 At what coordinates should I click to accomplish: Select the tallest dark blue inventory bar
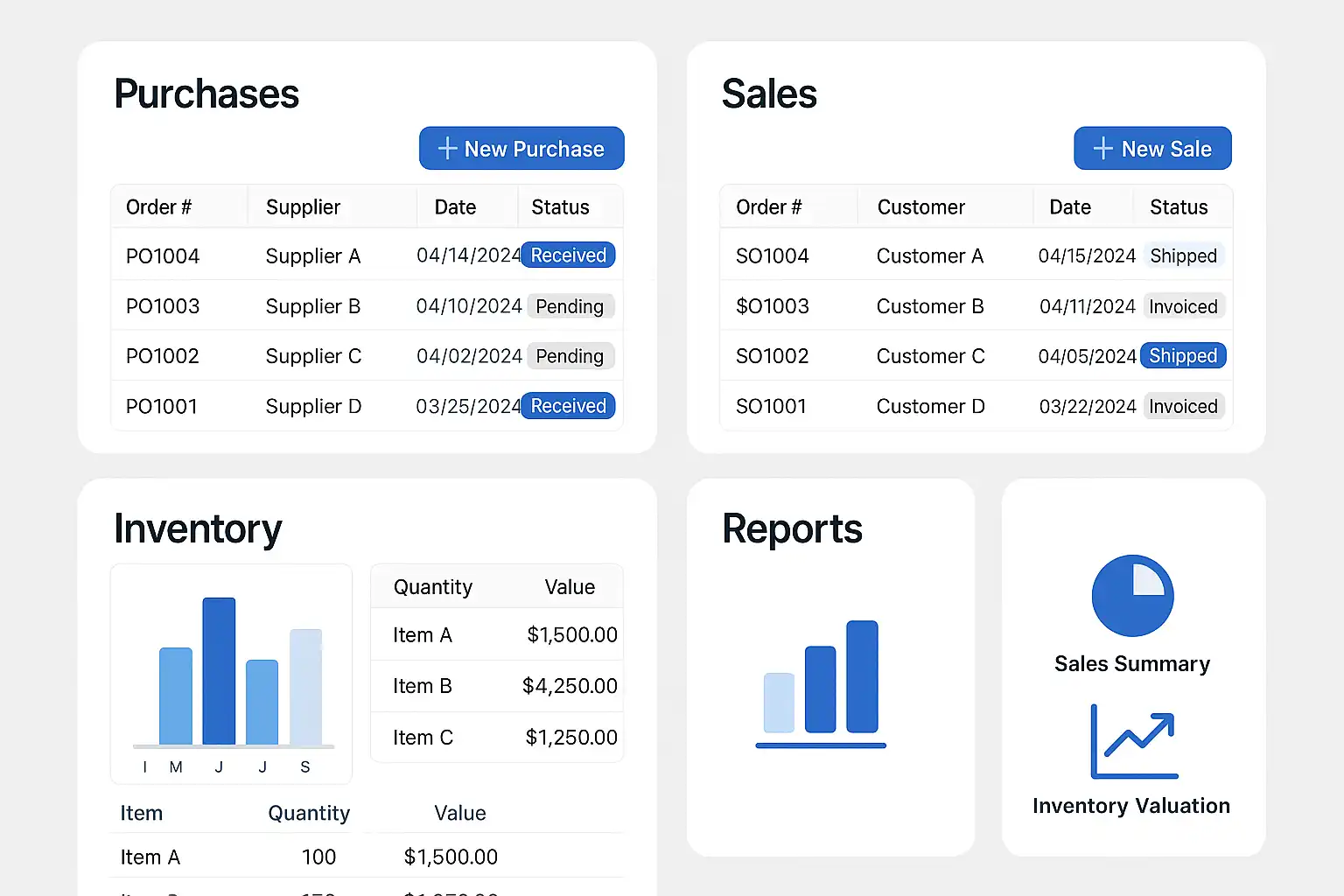(219, 671)
